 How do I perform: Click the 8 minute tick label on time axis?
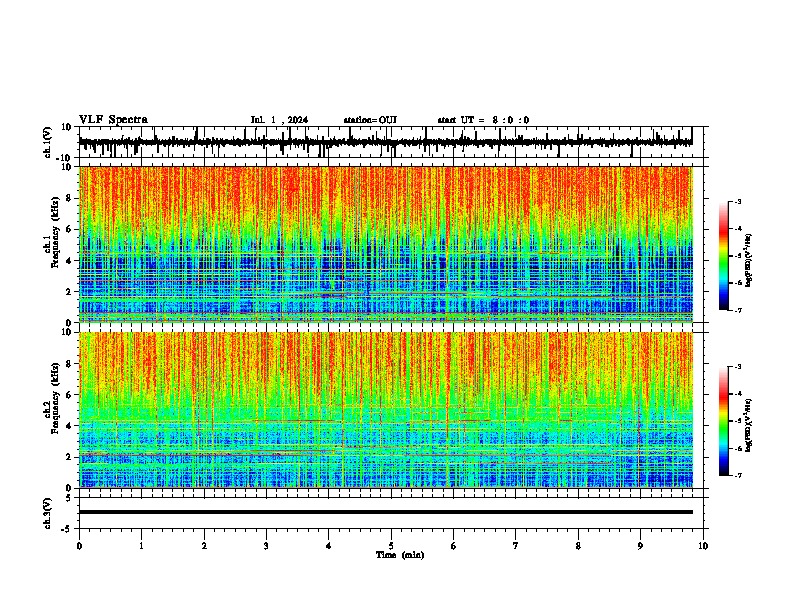pos(578,546)
